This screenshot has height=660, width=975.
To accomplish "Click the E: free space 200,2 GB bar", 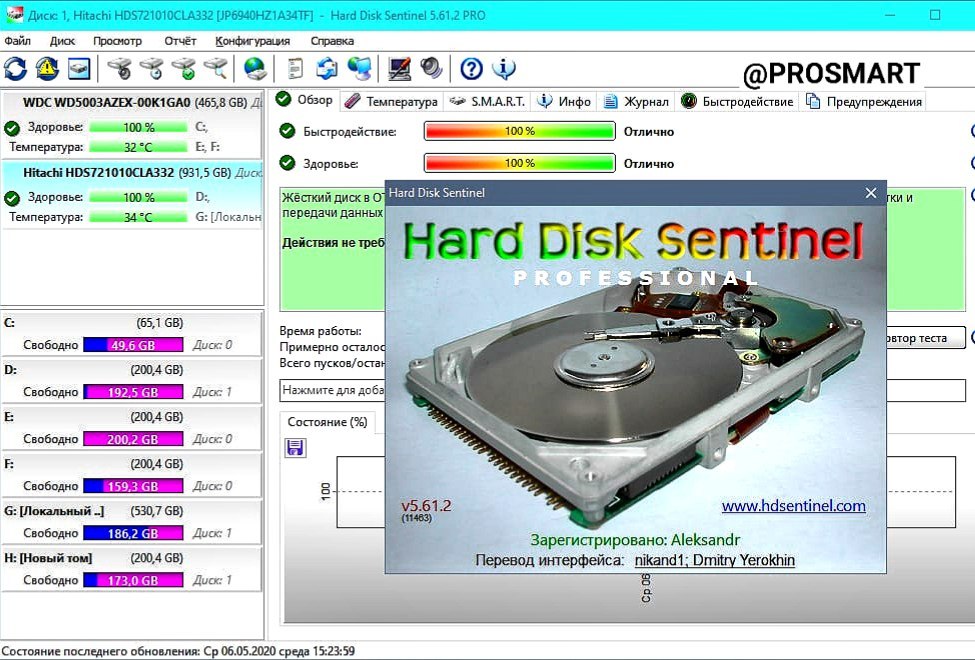I will (x=133, y=439).
